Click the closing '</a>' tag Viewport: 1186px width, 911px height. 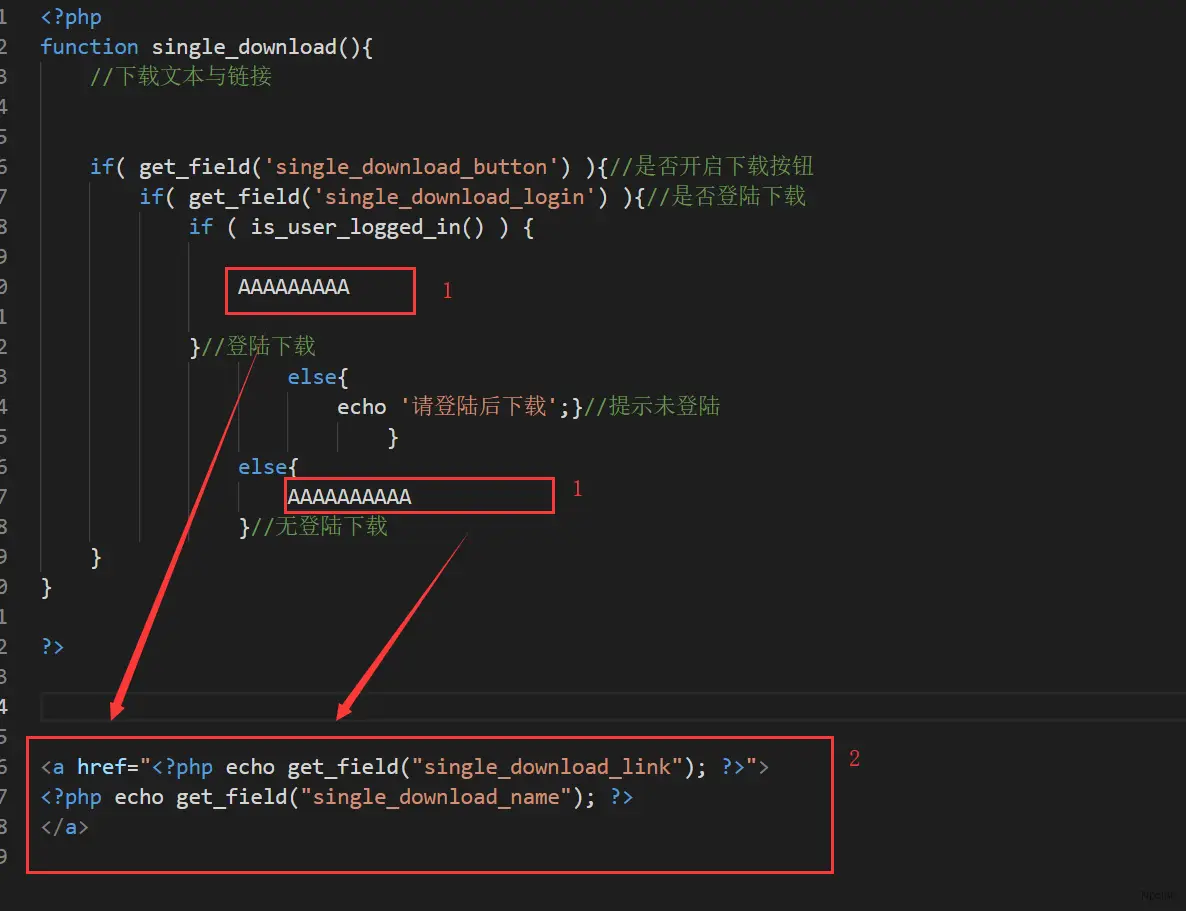pyautogui.click(x=65, y=828)
